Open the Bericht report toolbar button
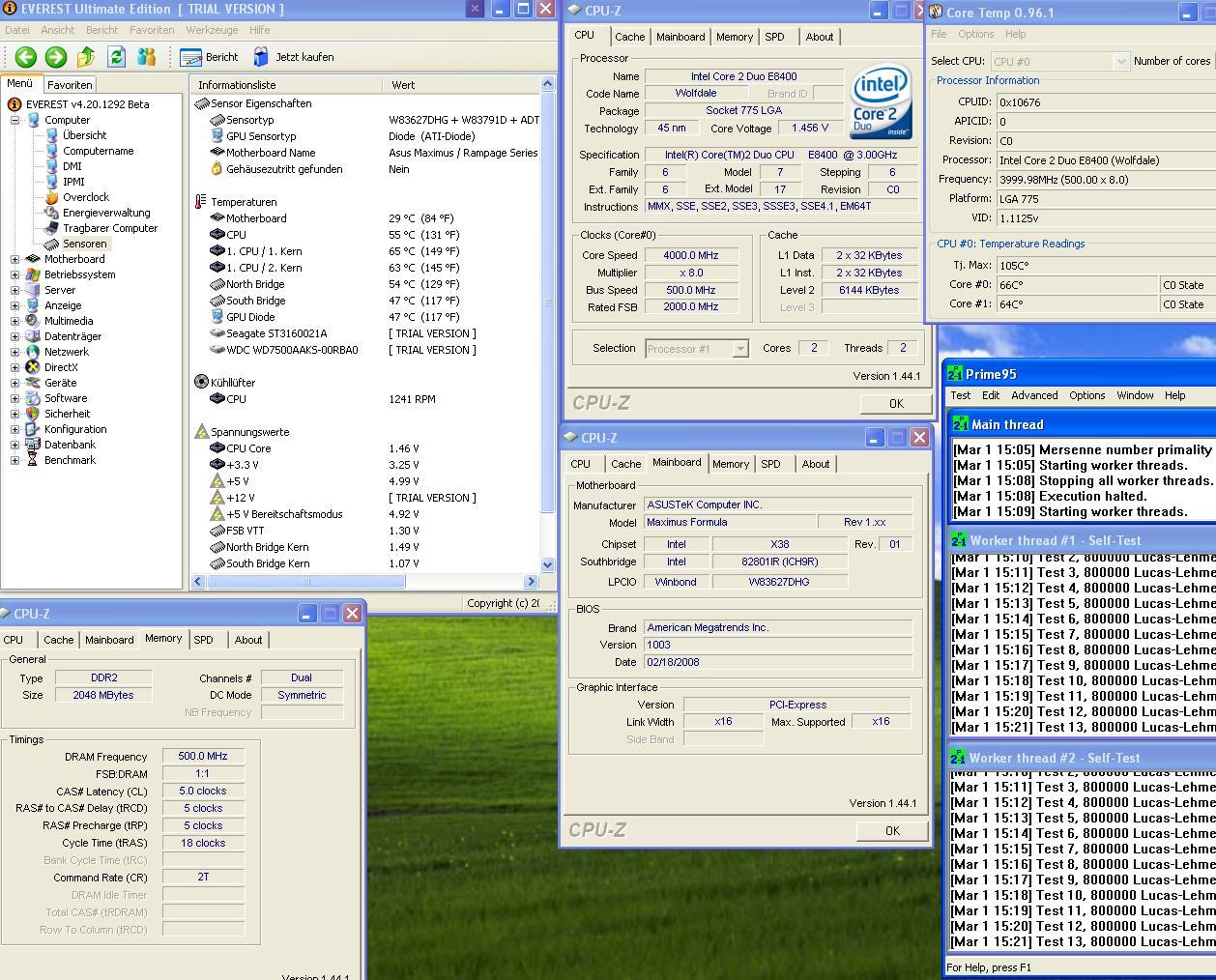Screen dimensions: 1216x980 (x=210, y=57)
